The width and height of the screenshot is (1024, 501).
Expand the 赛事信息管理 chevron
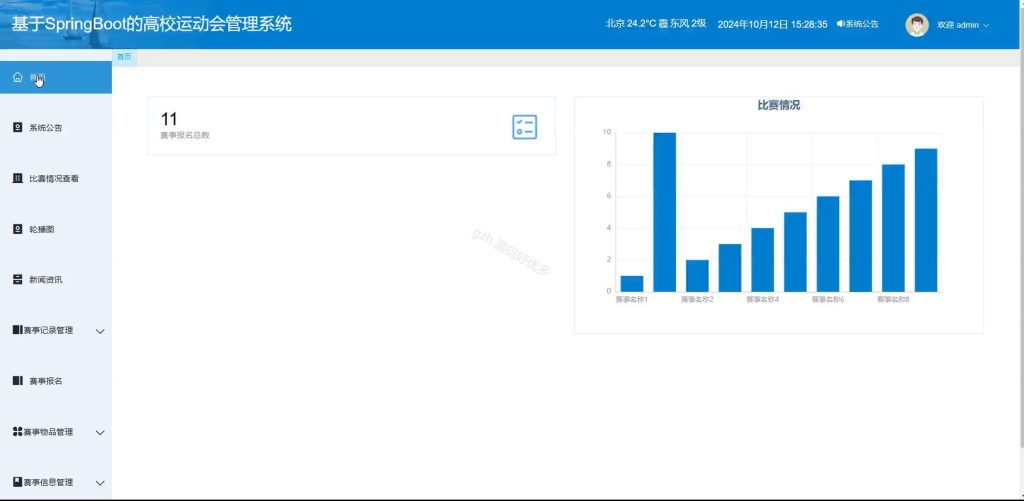[100, 483]
